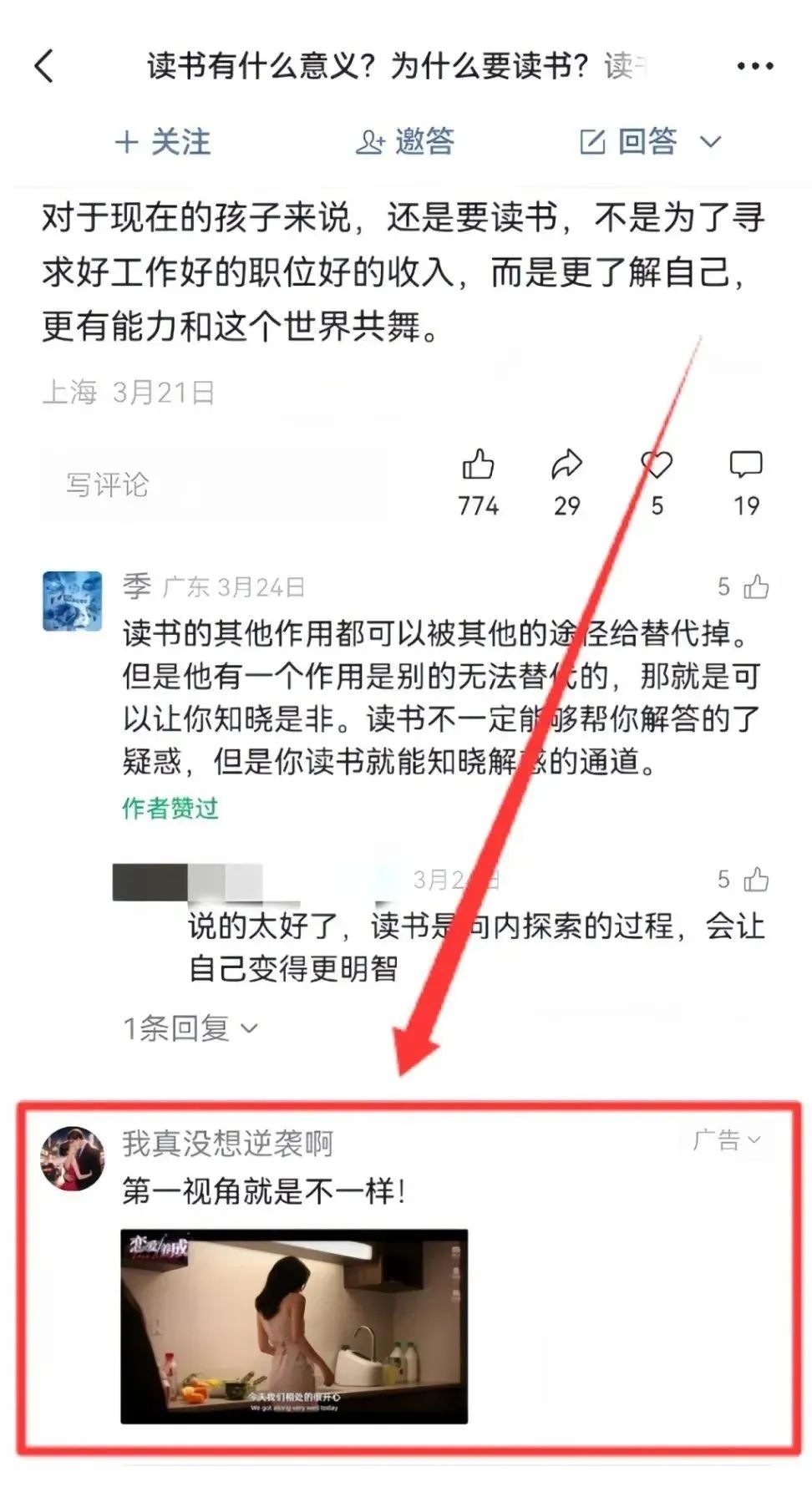Expand the chevron next to 回答
The image size is (812, 1492).
pos(710,142)
